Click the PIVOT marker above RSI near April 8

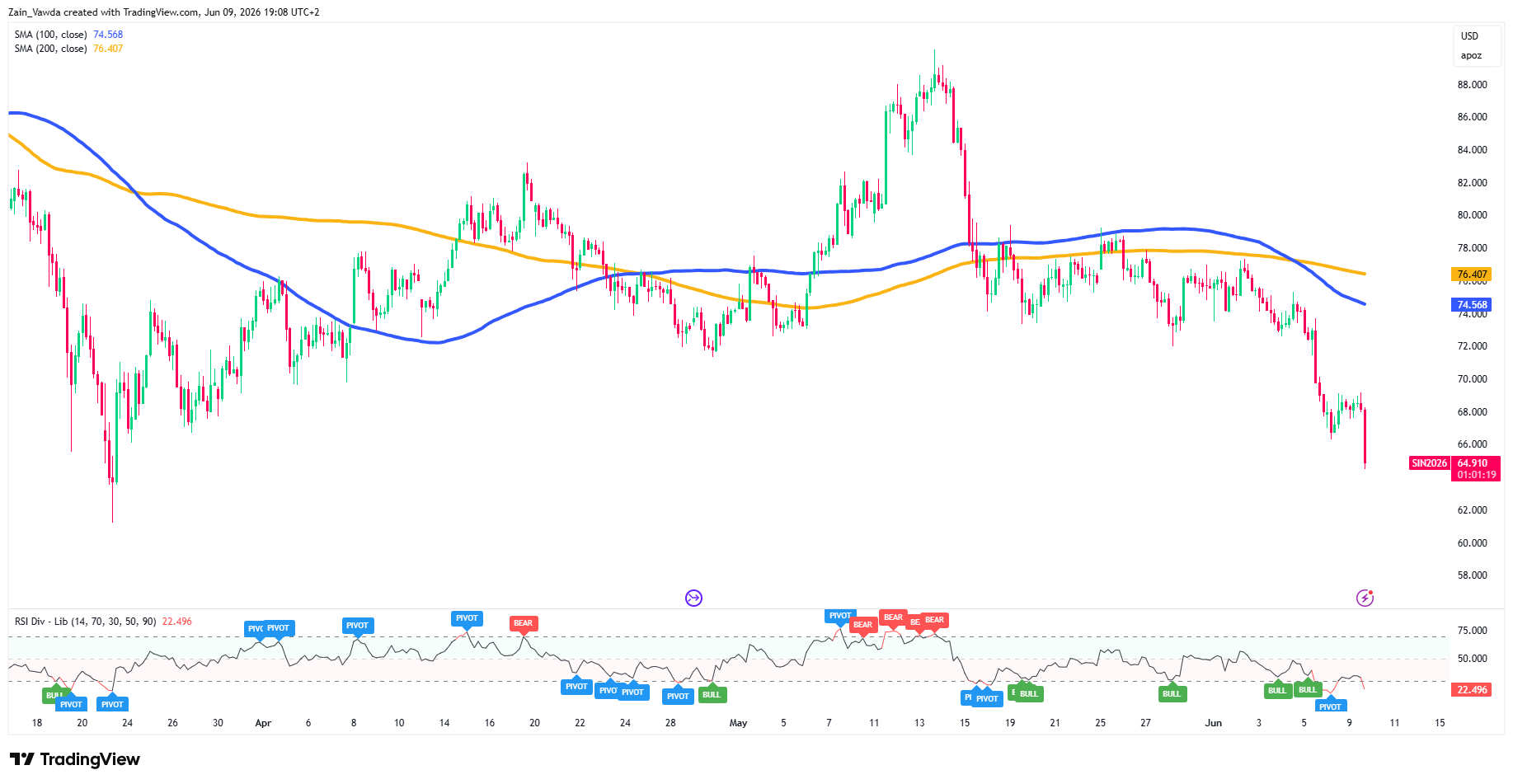coord(357,626)
